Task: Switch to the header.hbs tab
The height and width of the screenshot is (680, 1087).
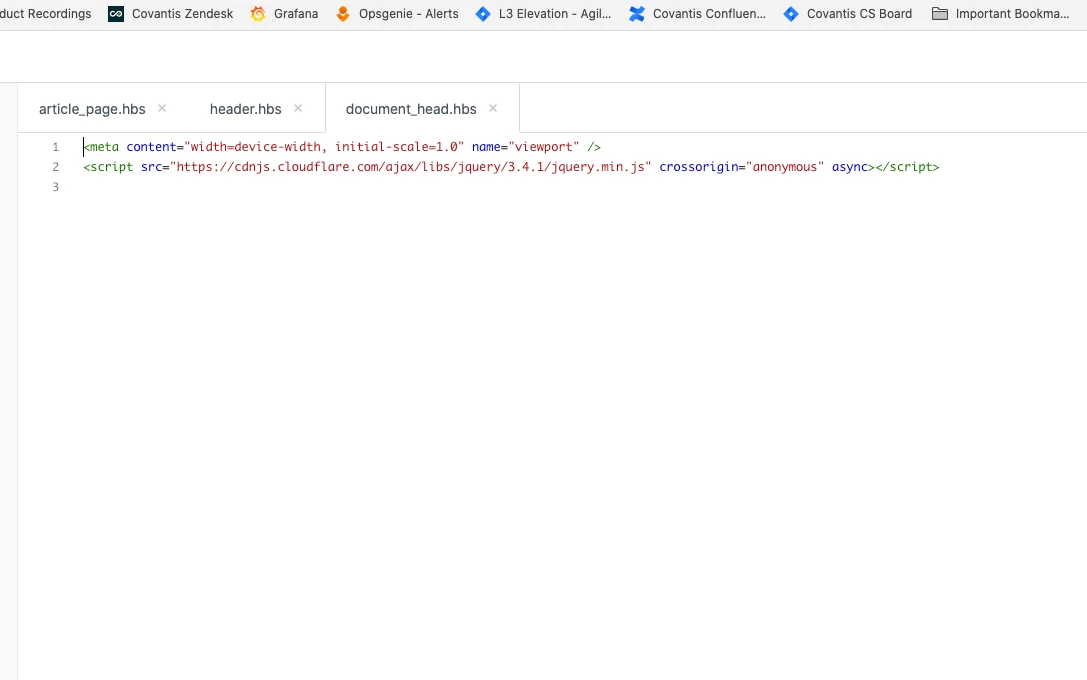Action: point(245,110)
